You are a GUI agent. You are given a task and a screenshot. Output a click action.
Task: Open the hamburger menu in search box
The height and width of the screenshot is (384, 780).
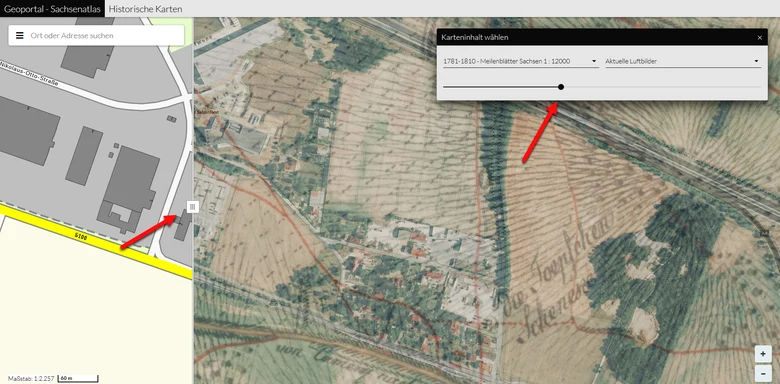20,36
